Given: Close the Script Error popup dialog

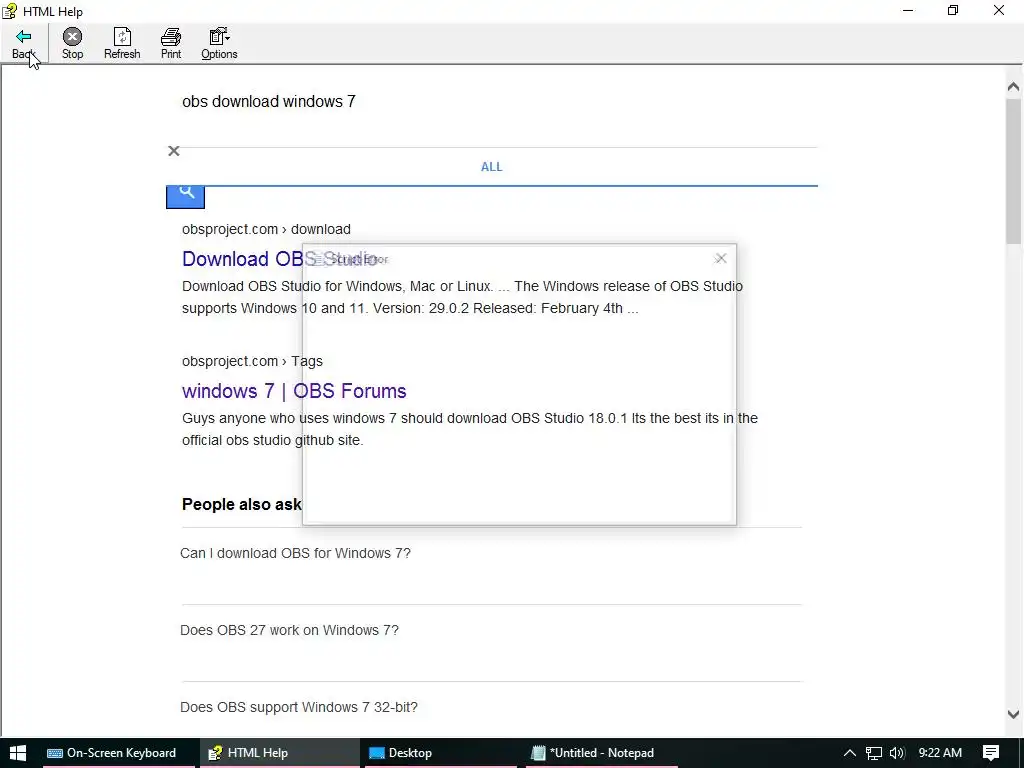Looking at the screenshot, I should [720, 259].
